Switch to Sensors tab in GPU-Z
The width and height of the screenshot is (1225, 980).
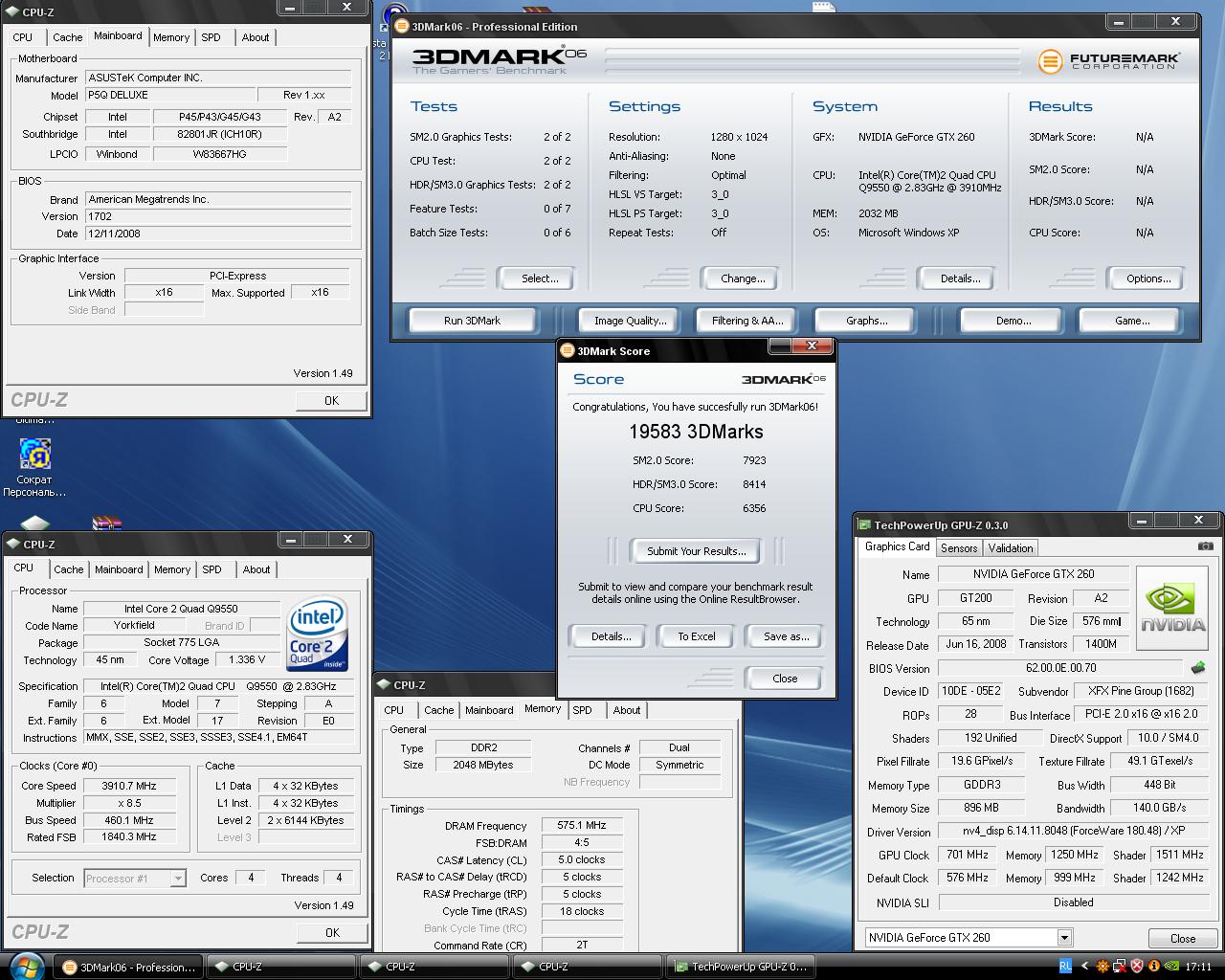pos(959,548)
